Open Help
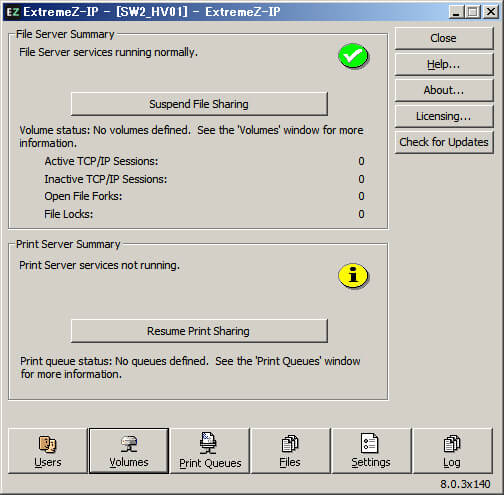This screenshot has height=495, width=504. 444,64
